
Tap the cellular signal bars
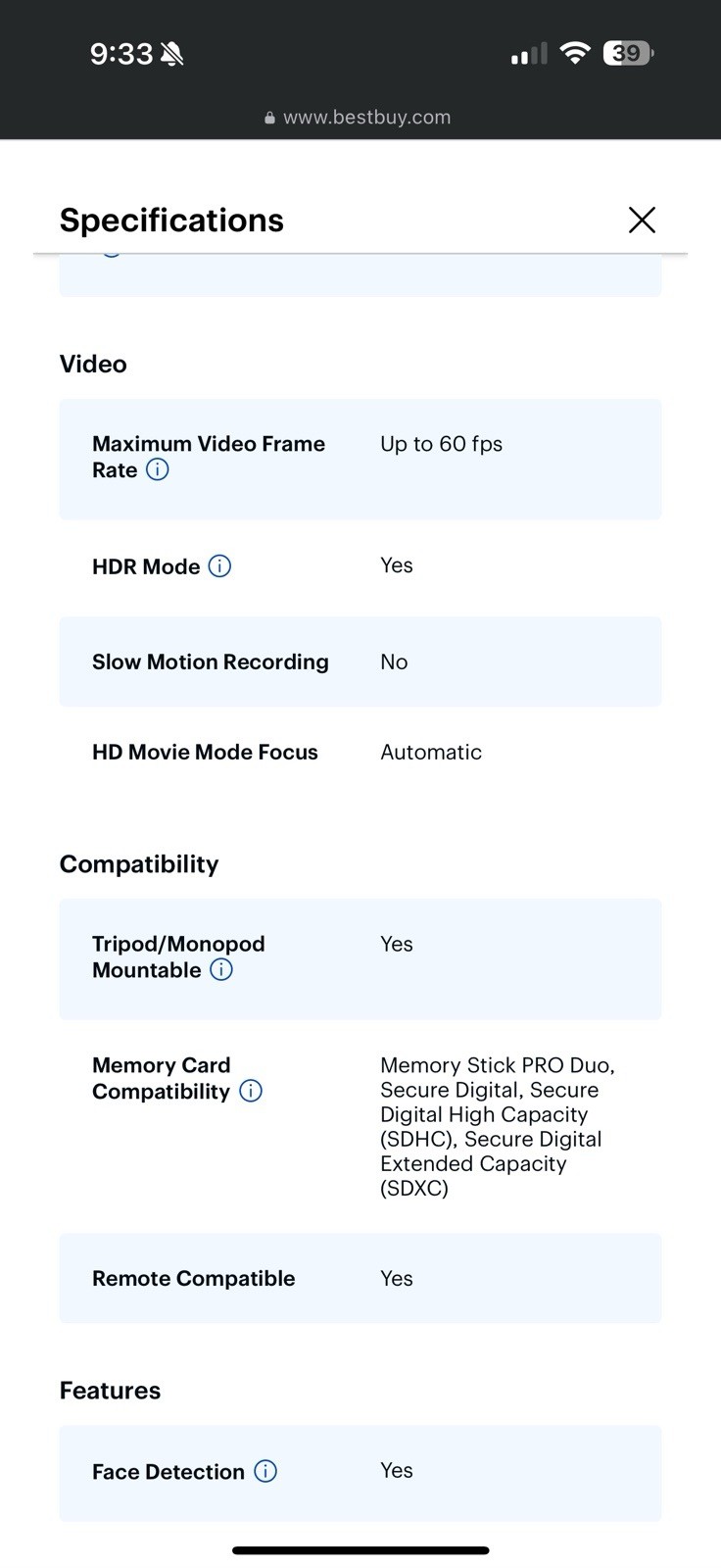click(x=529, y=54)
